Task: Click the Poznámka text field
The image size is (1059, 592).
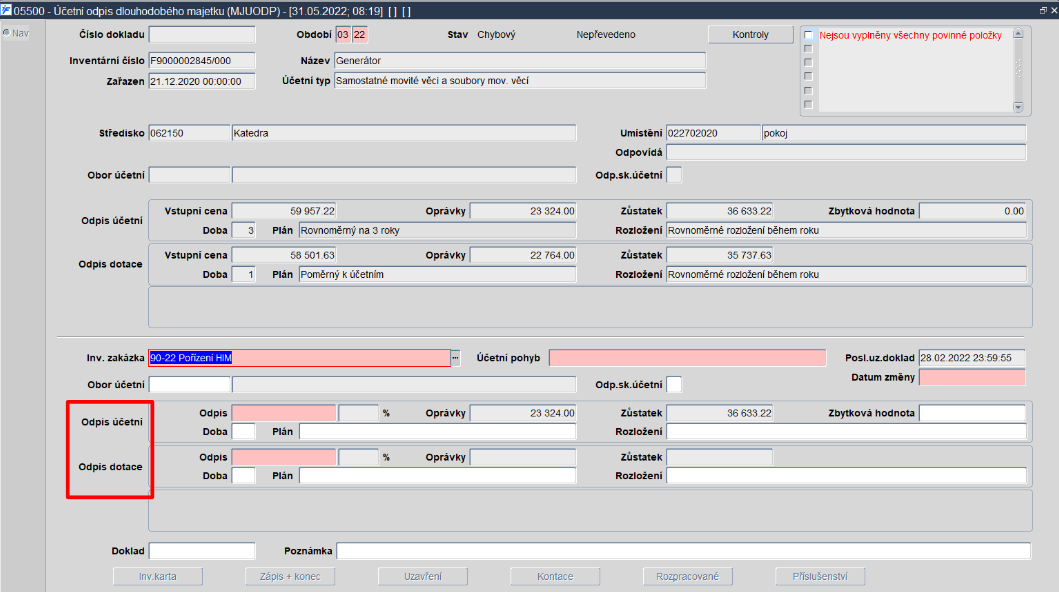Action: click(x=683, y=551)
